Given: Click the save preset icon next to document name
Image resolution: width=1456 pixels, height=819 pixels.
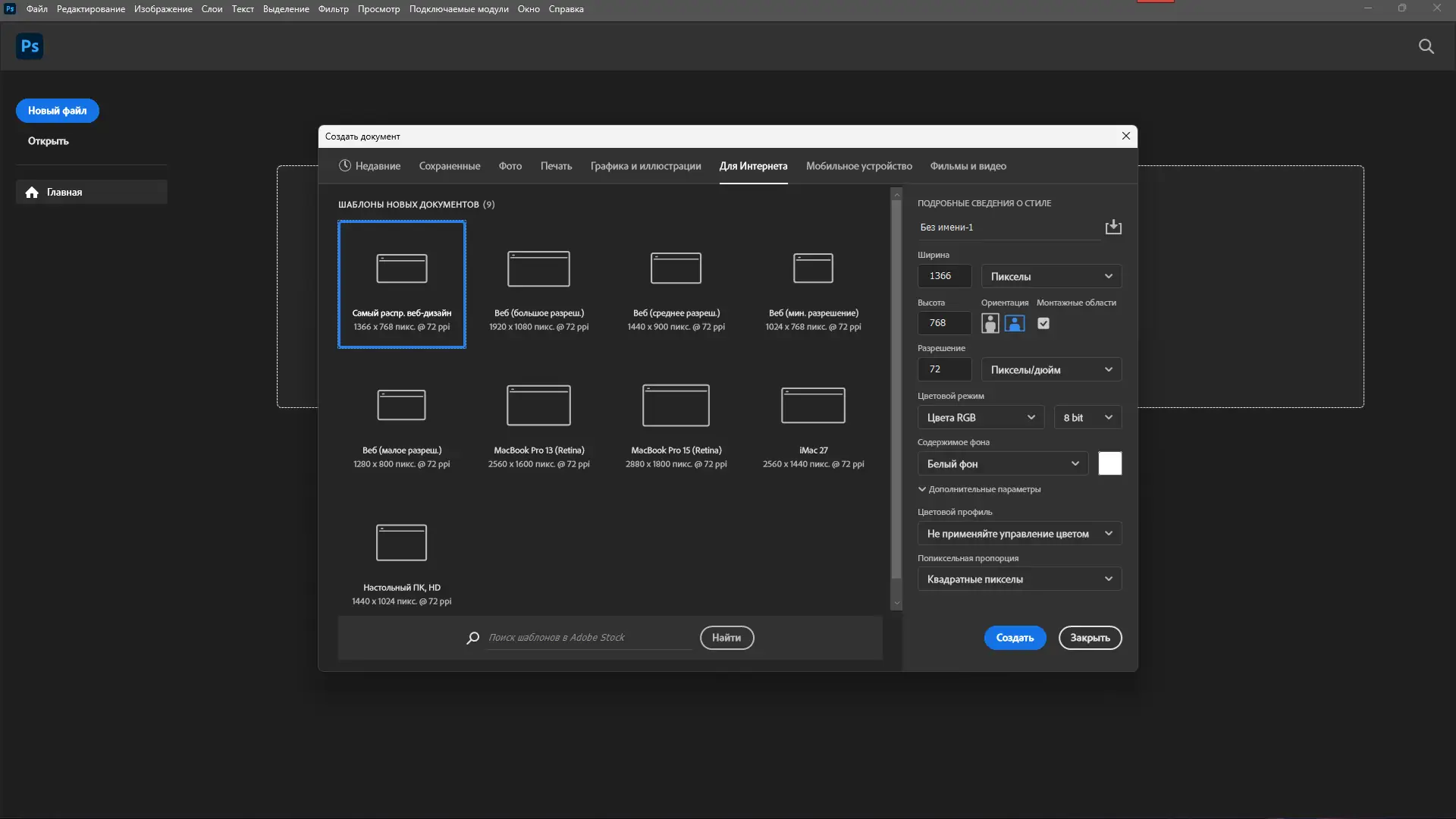Looking at the screenshot, I should (x=1112, y=227).
